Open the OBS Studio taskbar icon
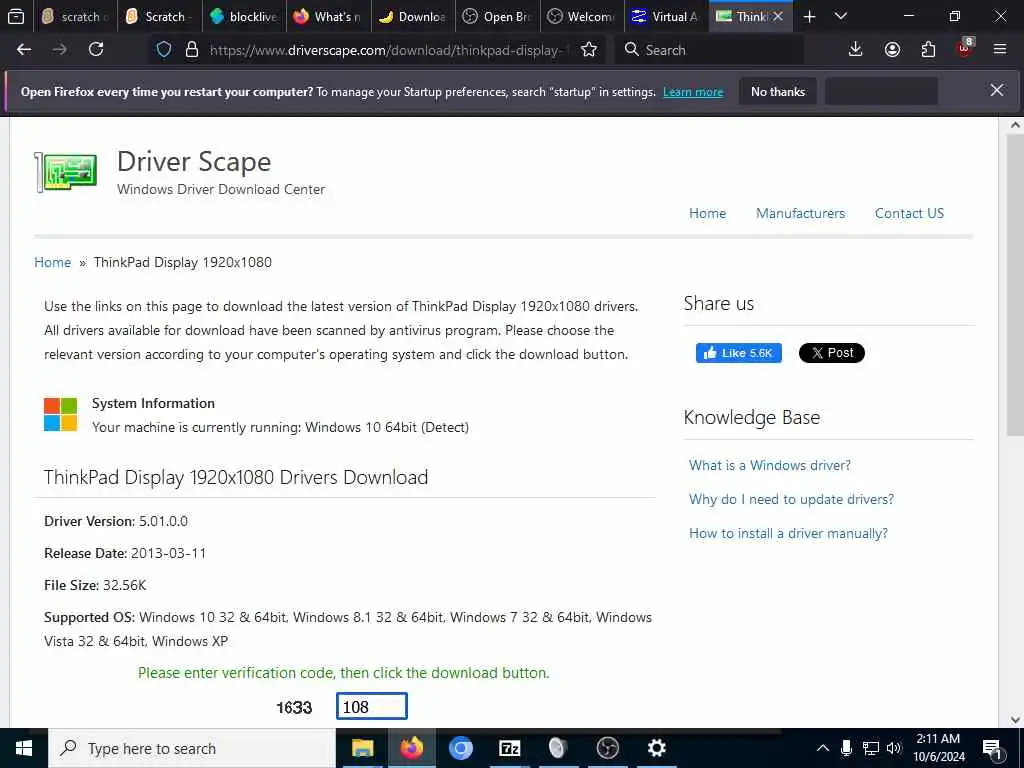The image size is (1024, 768). coord(607,748)
